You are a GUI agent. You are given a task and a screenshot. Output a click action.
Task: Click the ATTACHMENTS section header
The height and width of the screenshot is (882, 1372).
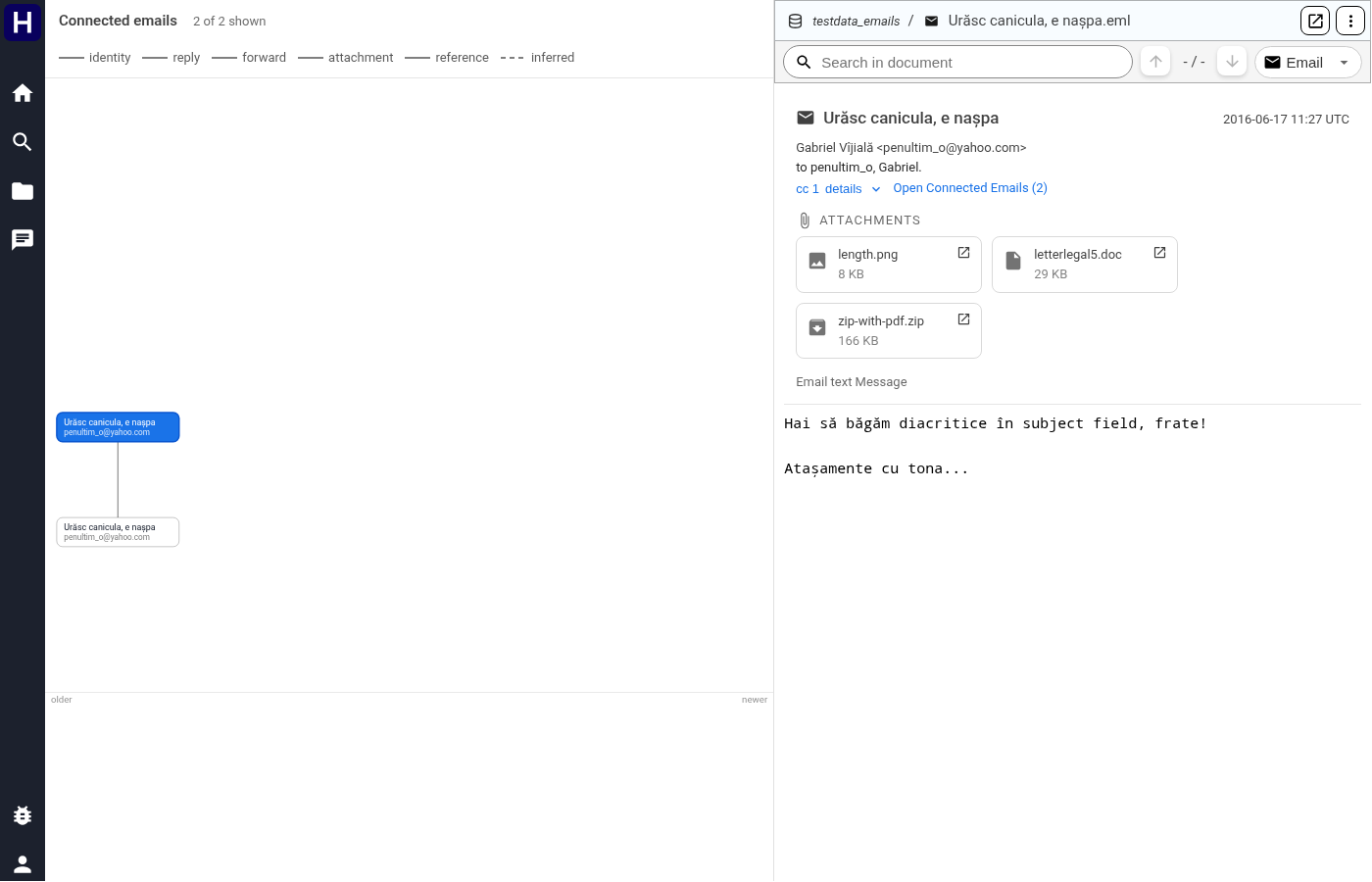pyautogui.click(x=869, y=220)
